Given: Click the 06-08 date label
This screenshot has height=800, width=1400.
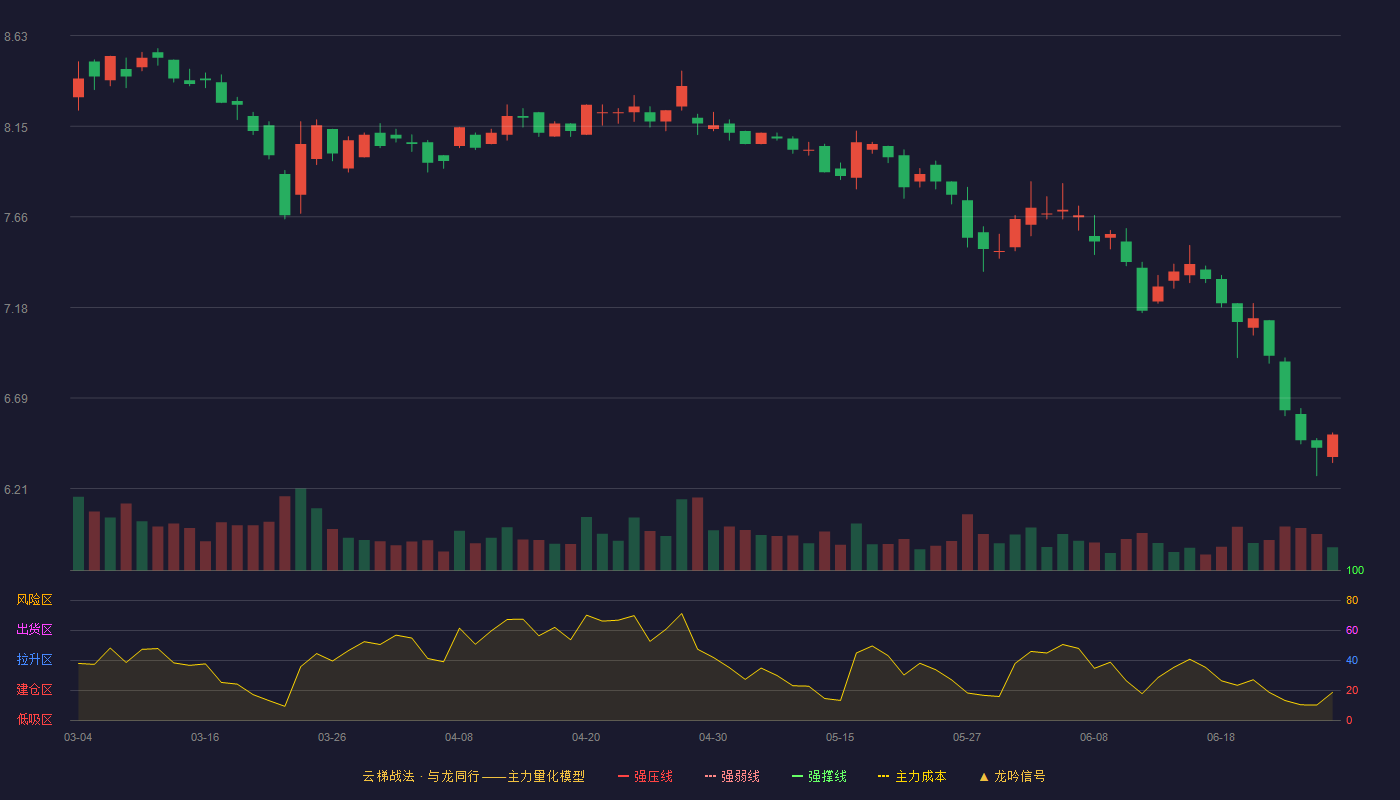Looking at the screenshot, I should (1094, 737).
